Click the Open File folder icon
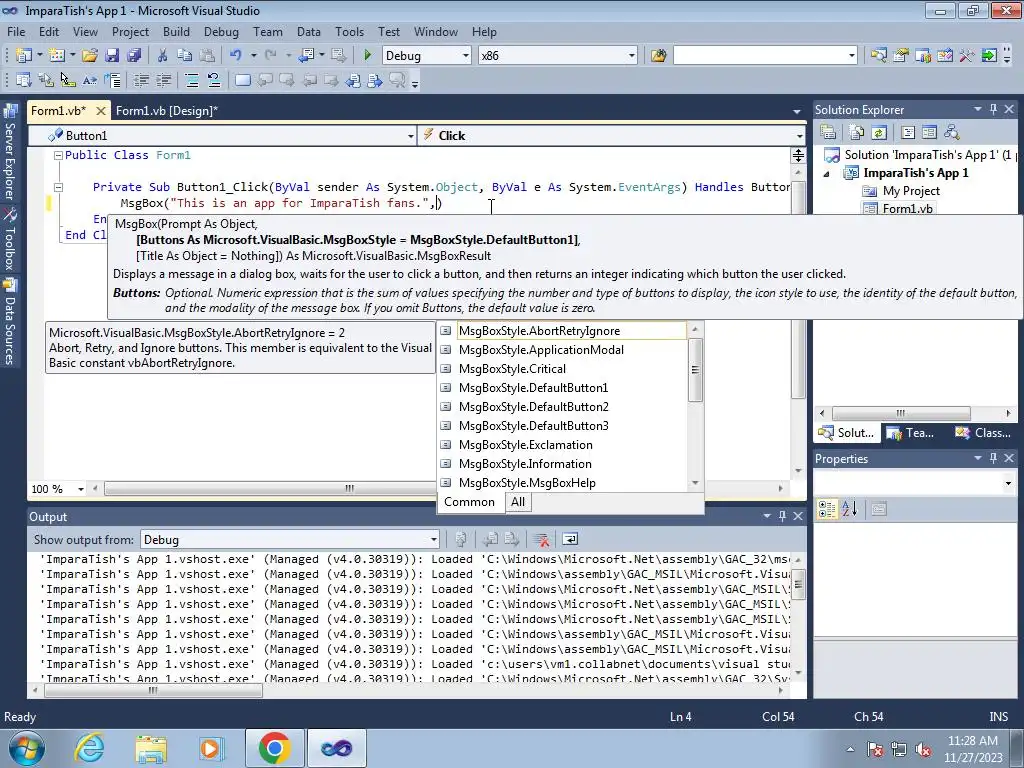 point(90,56)
